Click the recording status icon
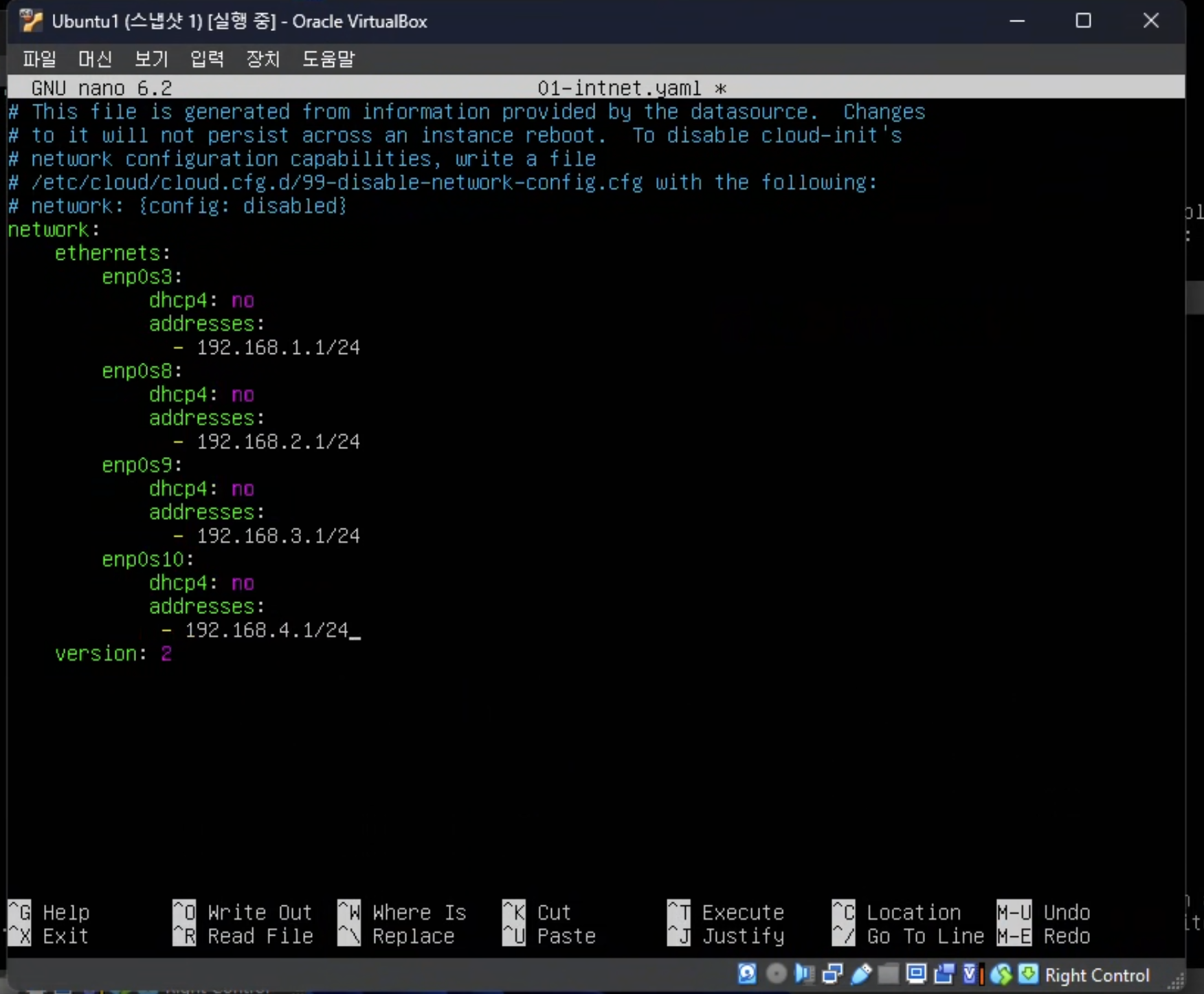Screen dimensions: 1204x994 (x=944, y=974)
